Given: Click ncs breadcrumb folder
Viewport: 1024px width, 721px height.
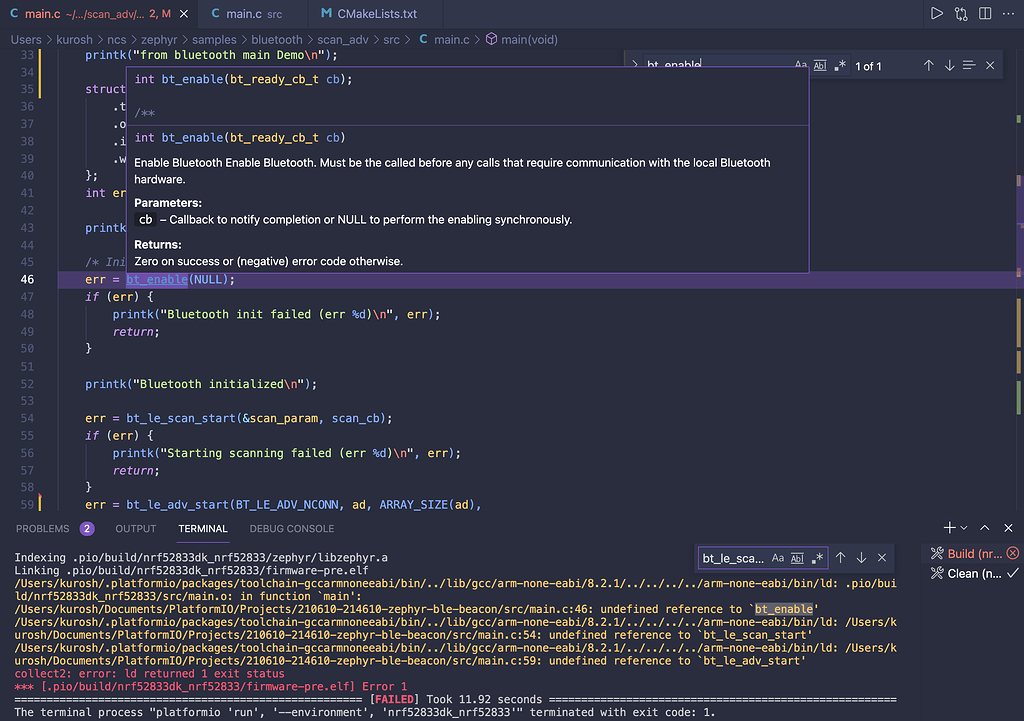Looking at the screenshot, I should point(117,40).
